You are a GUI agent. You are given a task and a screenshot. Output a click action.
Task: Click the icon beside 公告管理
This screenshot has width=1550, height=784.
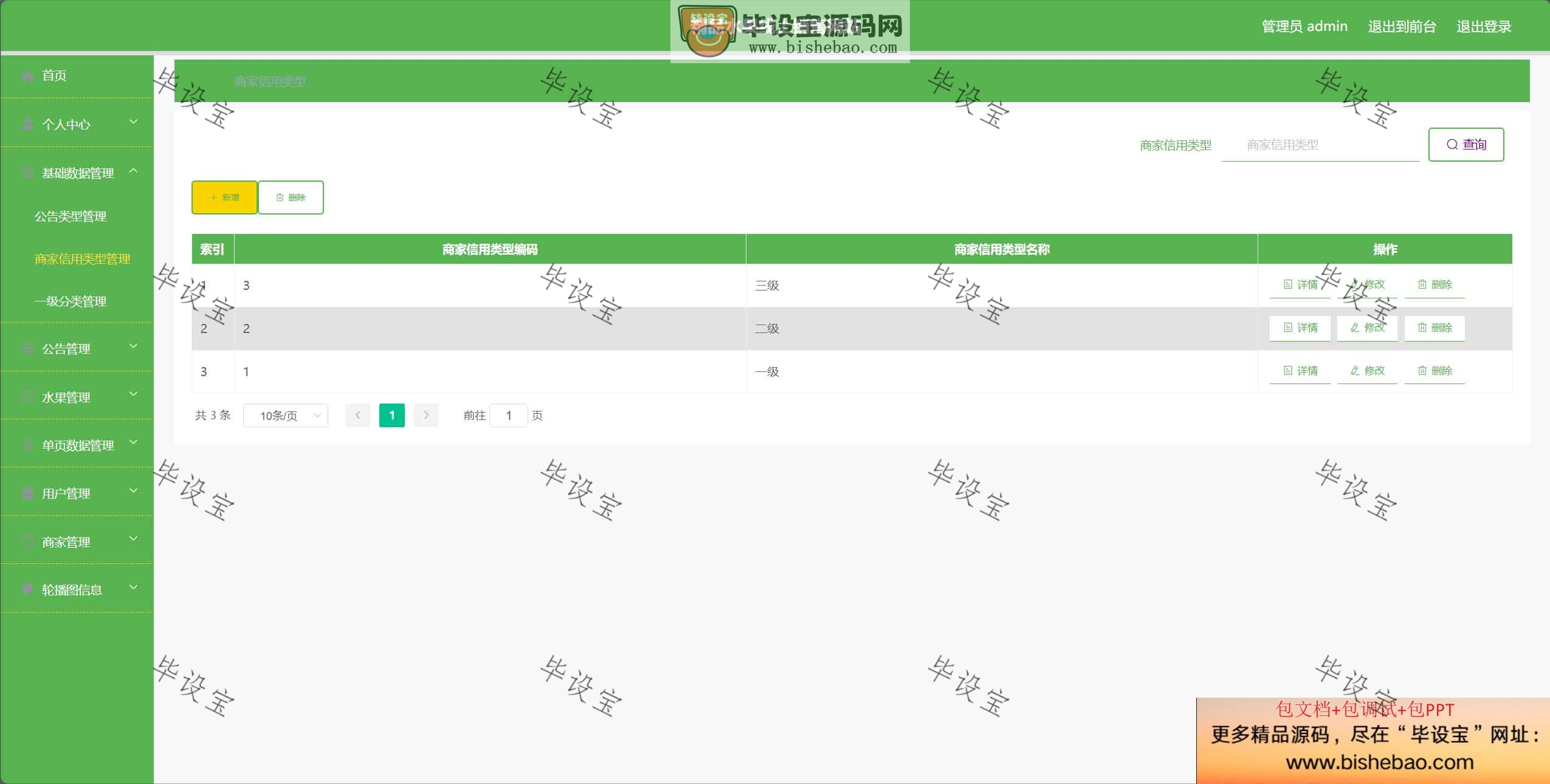(x=27, y=349)
